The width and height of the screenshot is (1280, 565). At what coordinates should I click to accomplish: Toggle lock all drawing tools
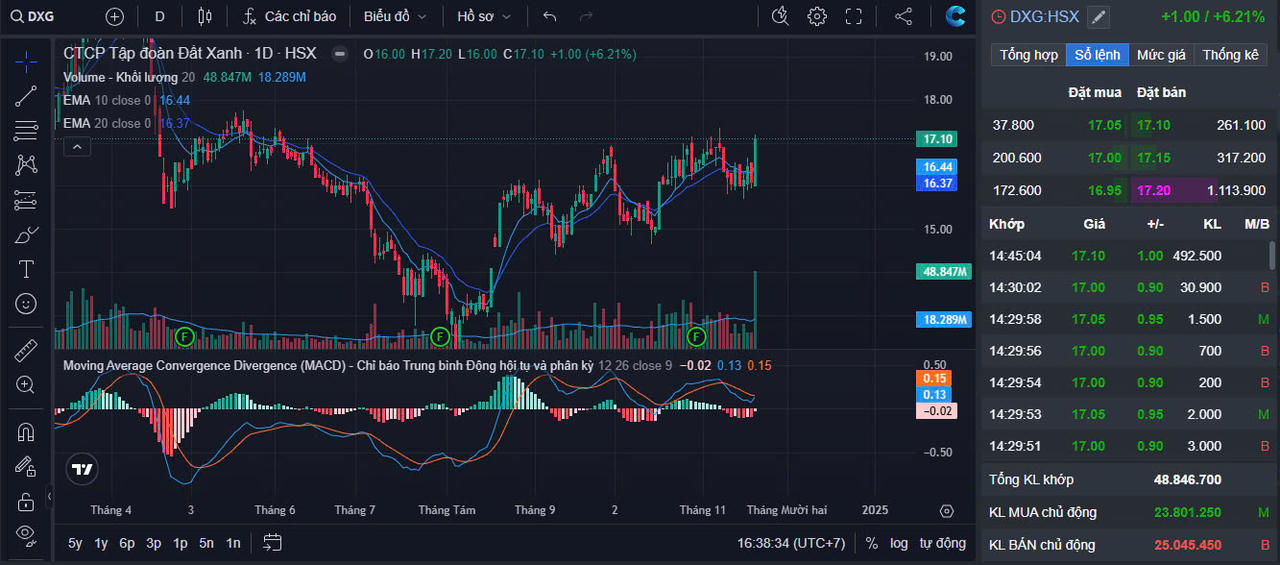(x=26, y=499)
